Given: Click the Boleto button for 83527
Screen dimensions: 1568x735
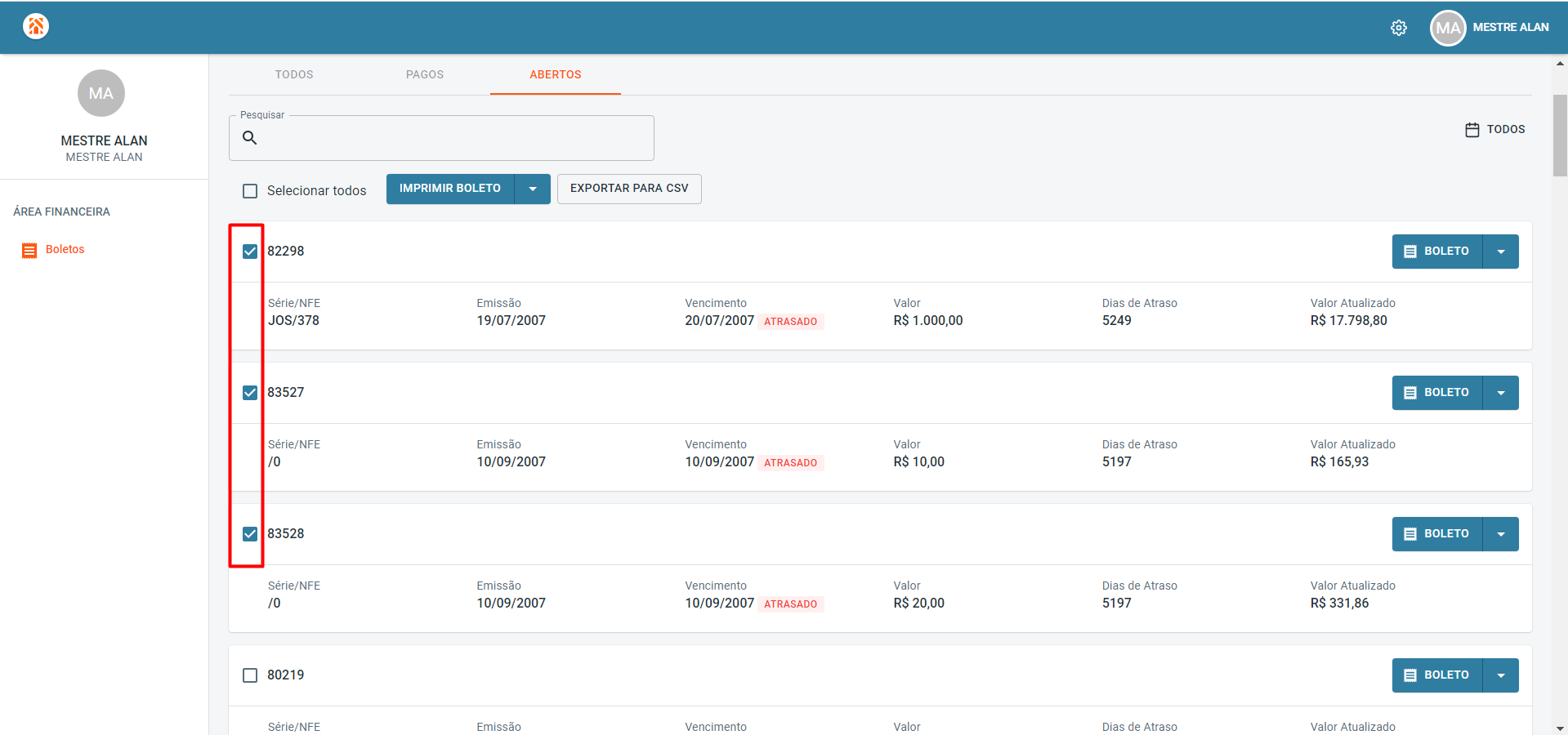Looking at the screenshot, I should coord(1437,393).
